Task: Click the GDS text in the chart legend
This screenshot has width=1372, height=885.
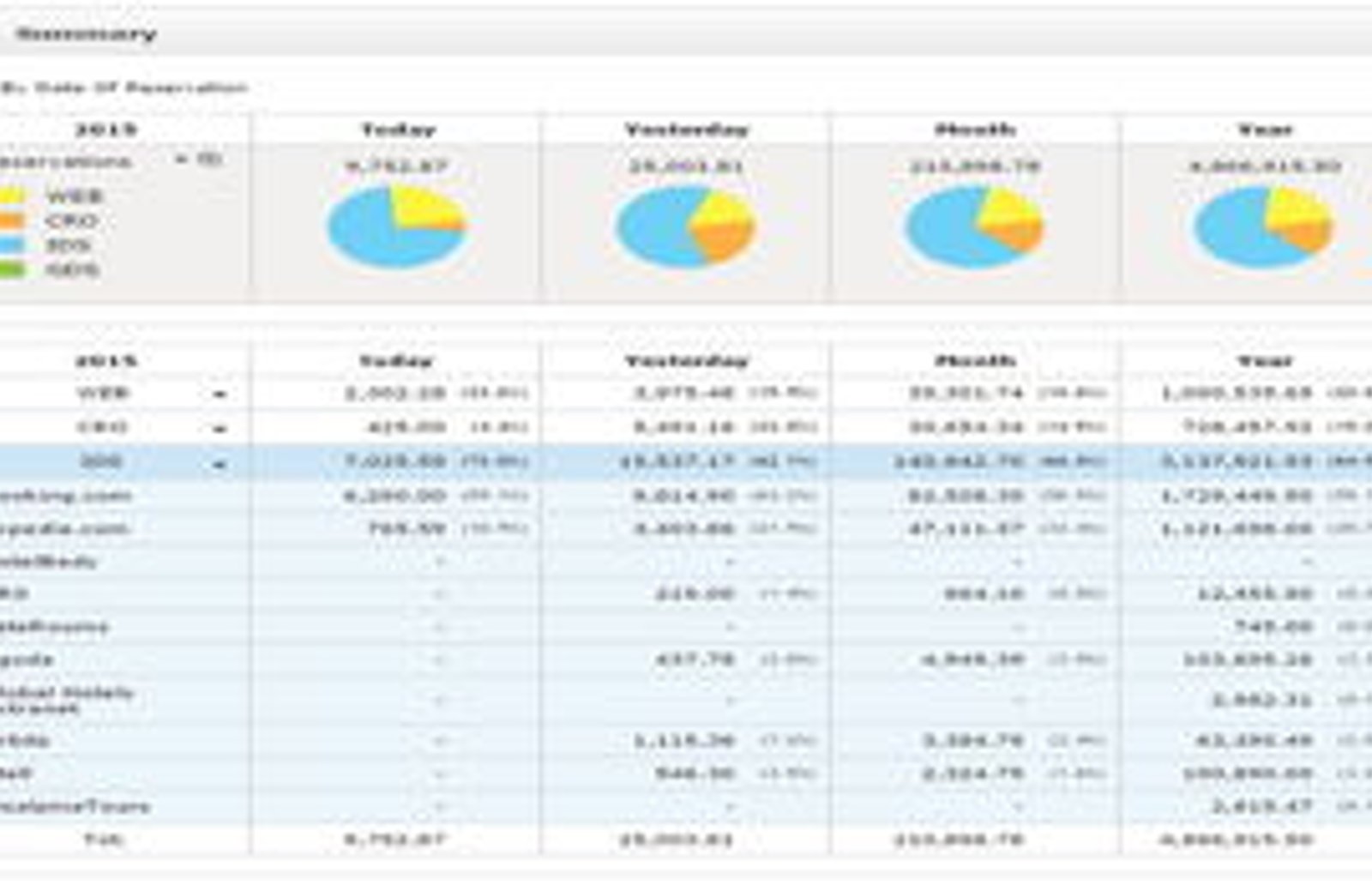Action: point(72,270)
